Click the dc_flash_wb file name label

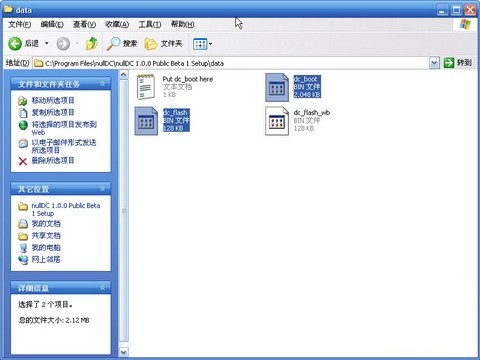(x=312, y=112)
